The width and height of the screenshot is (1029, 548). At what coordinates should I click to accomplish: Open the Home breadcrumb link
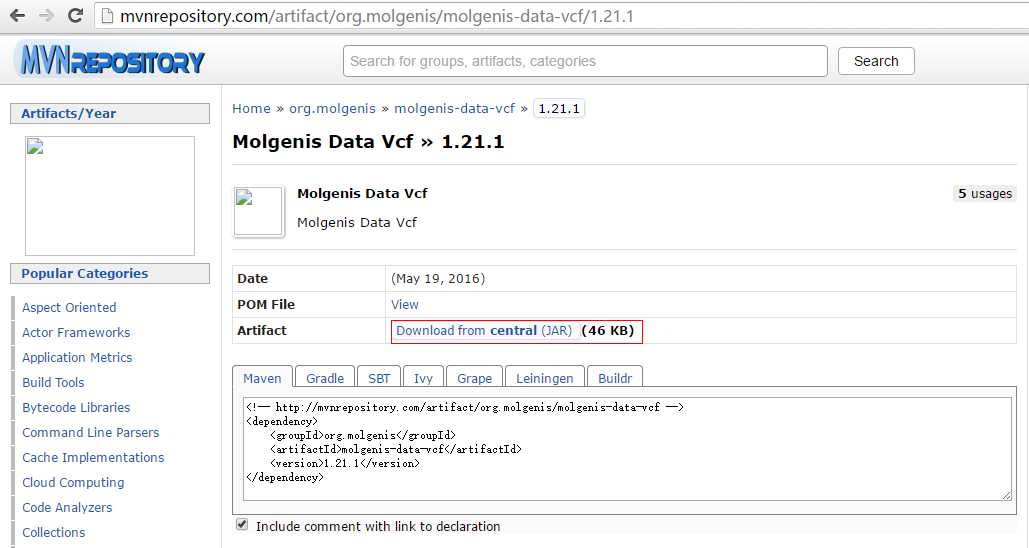(x=251, y=108)
